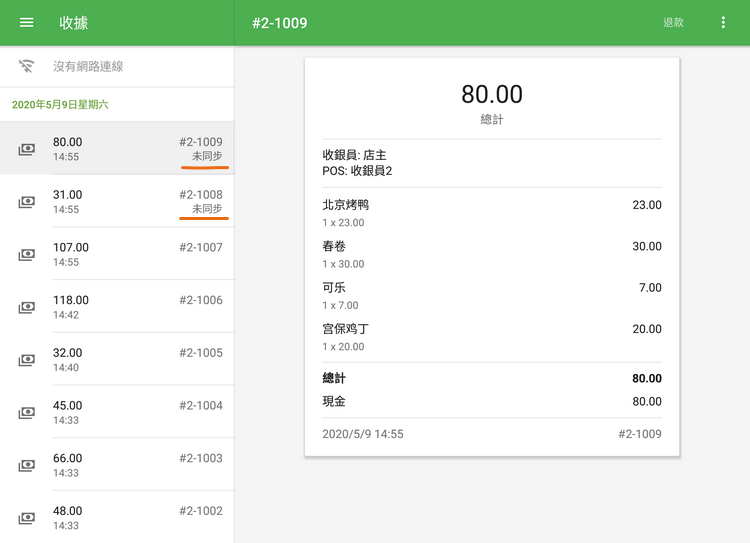Click the no-wifi connection icon

pos(26,66)
